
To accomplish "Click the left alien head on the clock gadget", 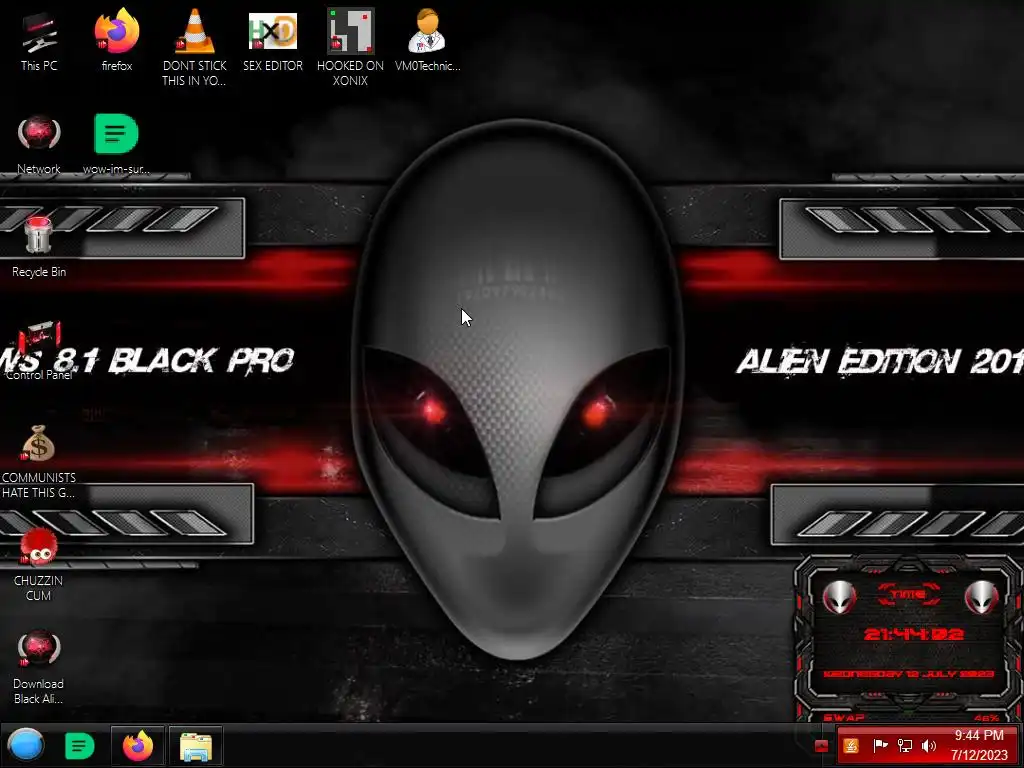I will point(839,596).
